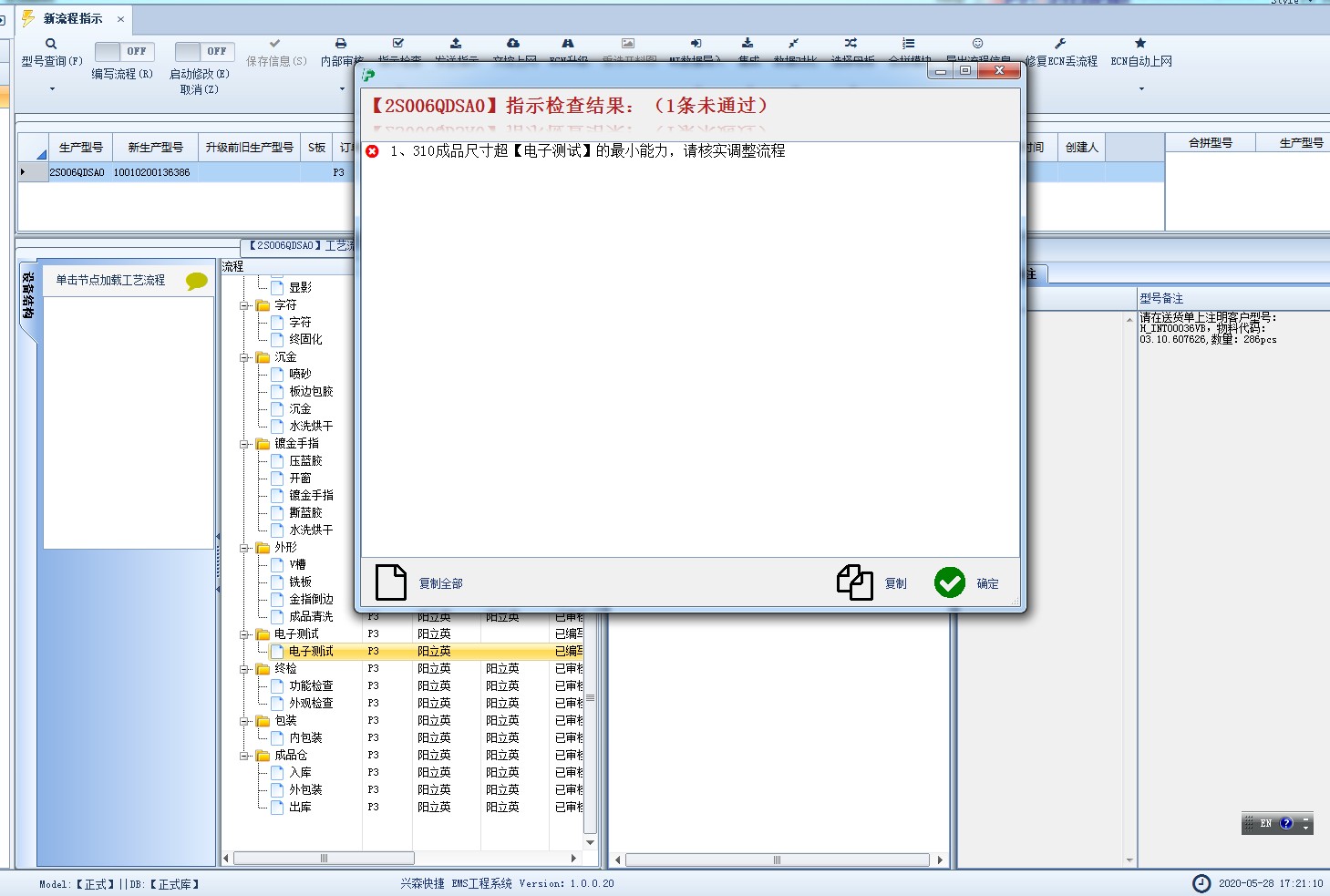Screen dimensions: 1330x896
Task: Click the middle panel scroll-right arrow
Action: [940, 860]
